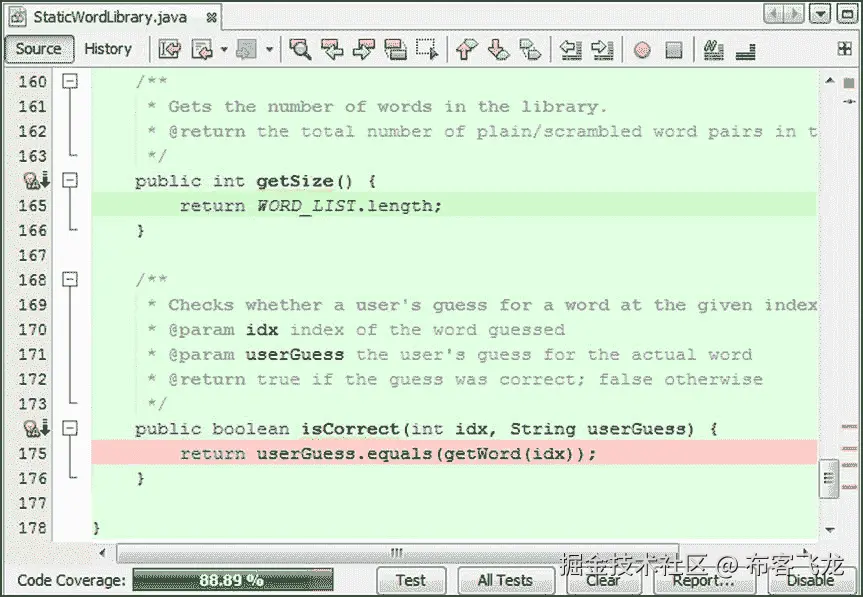The width and height of the screenshot is (863, 597).
Task: Click the 88.89% coverage progress bar
Action: [x=233, y=578]
